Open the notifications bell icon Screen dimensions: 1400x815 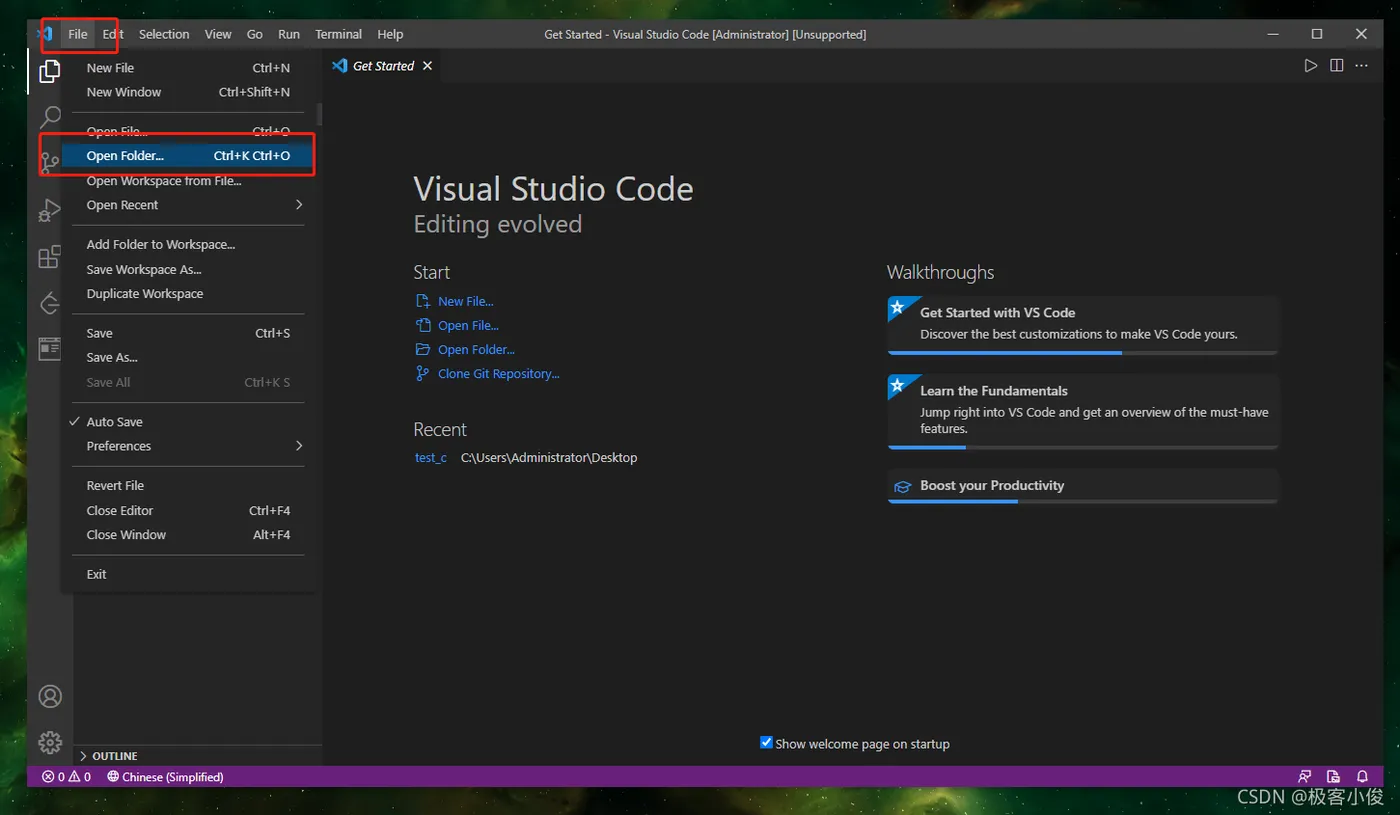point(1362,777)
